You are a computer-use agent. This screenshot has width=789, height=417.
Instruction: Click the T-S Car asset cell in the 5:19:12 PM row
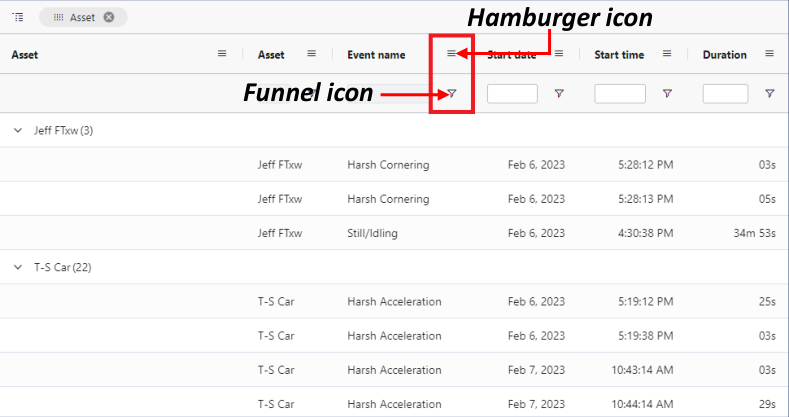pyautogui.click(x=276, y=302)
